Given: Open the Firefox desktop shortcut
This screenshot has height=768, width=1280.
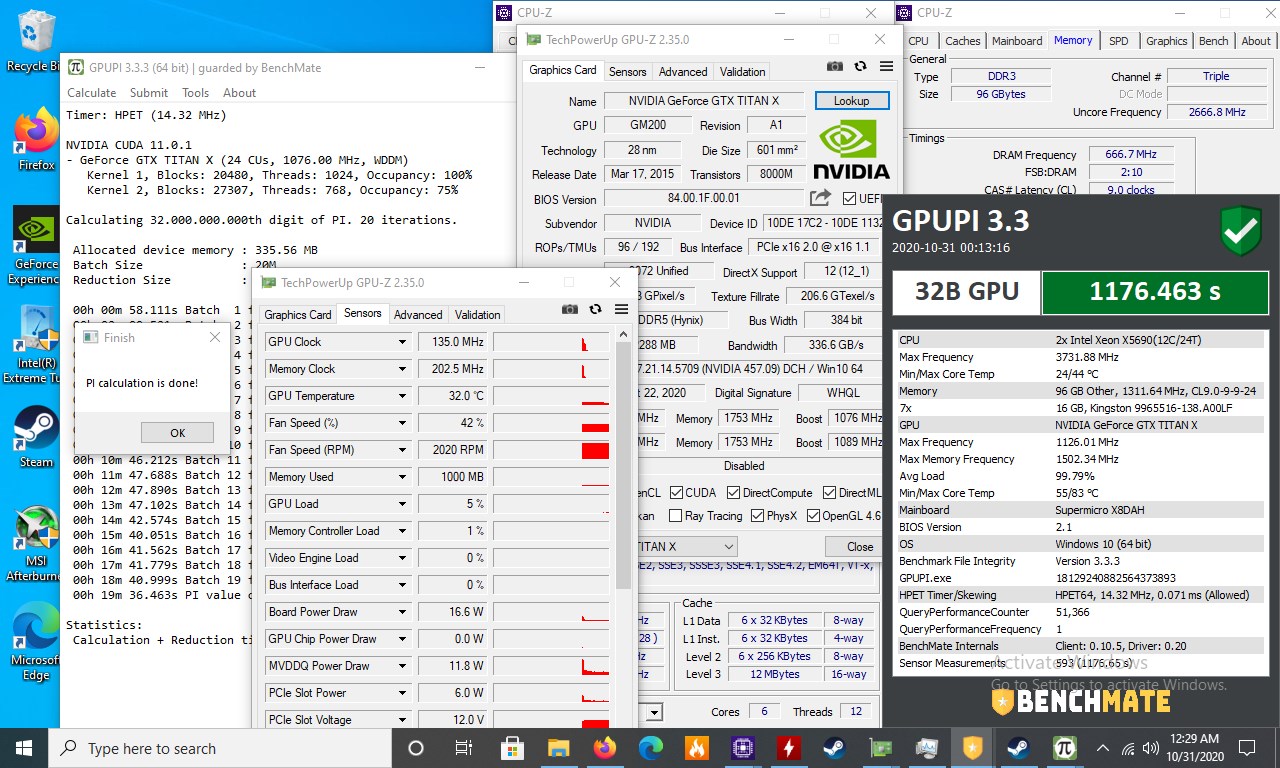Looking at the screenshot, I should click(x=36, y=138).
